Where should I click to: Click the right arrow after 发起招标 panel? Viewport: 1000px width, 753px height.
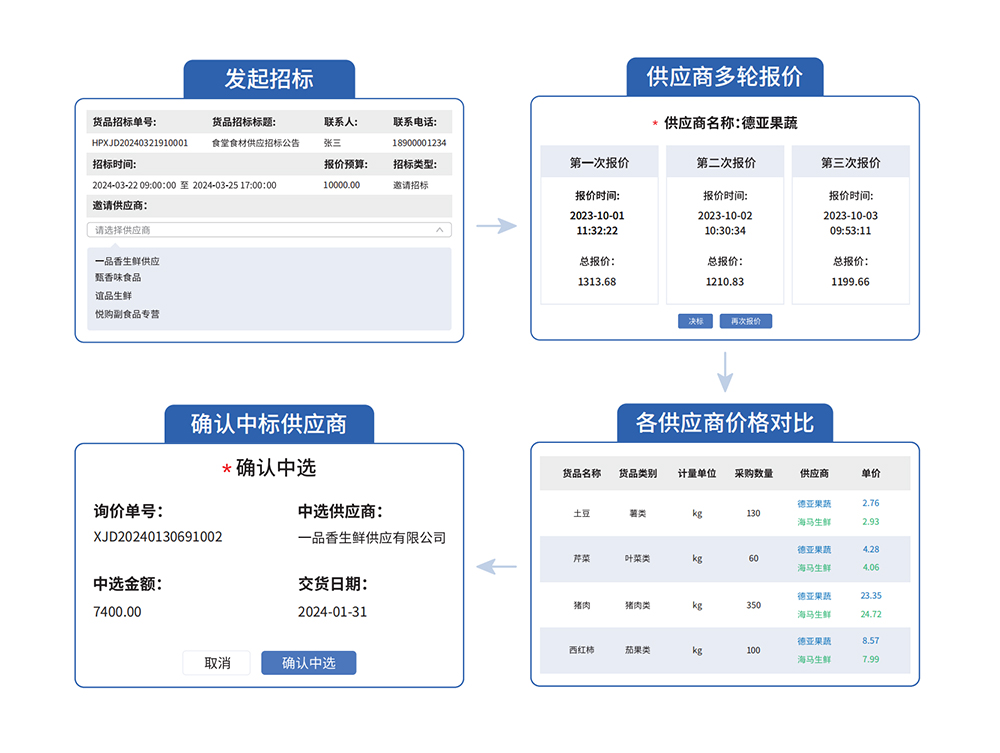[x=496, y=226]
